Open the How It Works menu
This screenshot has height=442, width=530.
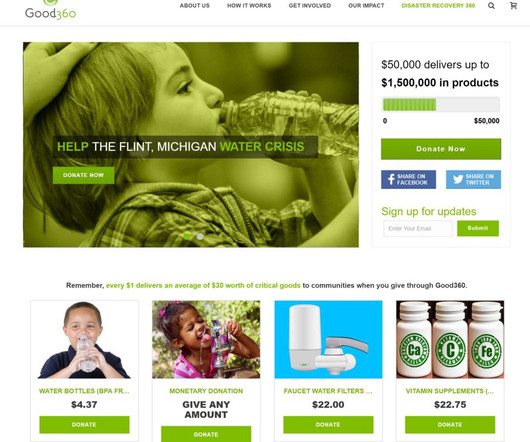click(x=249, y=6)
